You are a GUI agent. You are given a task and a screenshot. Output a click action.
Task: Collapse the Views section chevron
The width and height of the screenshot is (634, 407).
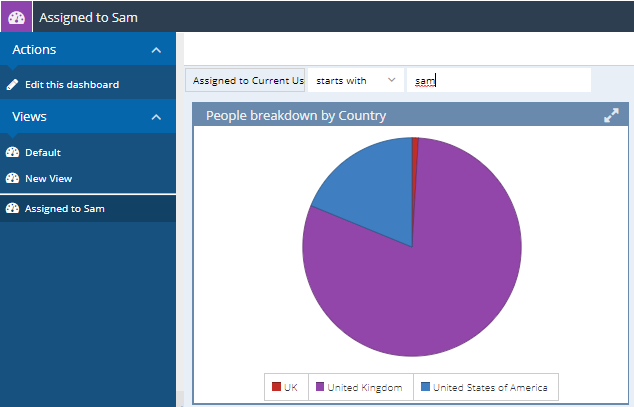(156, 117)
